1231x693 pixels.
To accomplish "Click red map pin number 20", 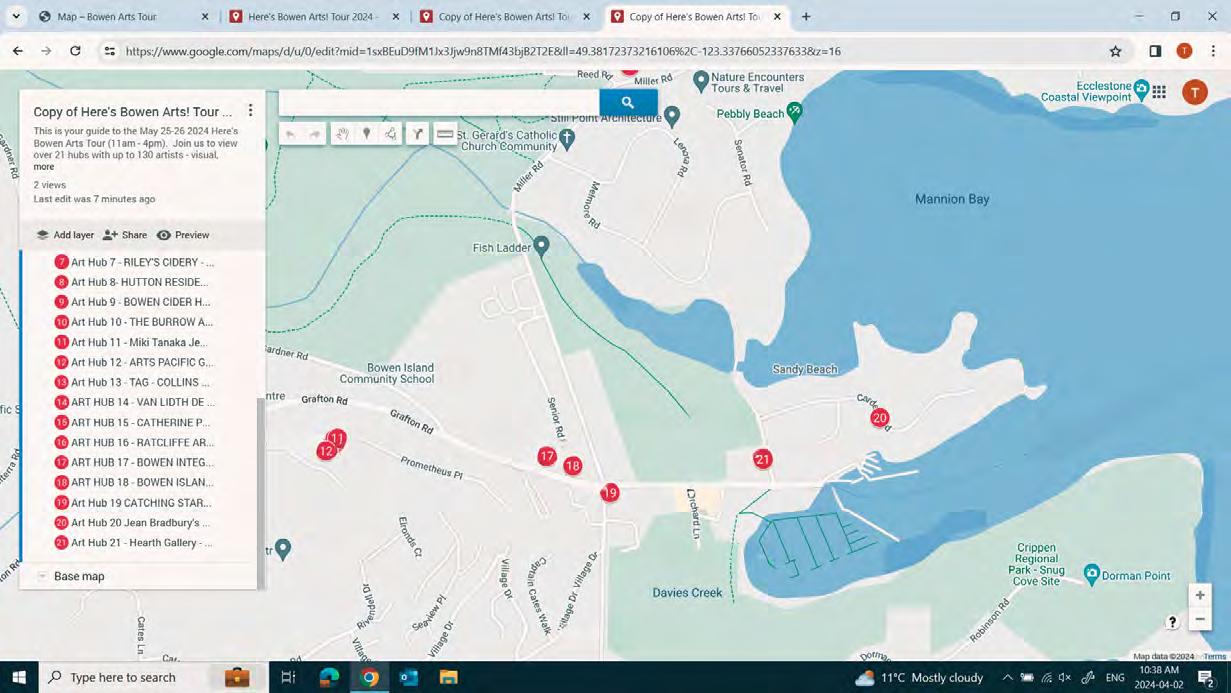I will pos(879,418).
